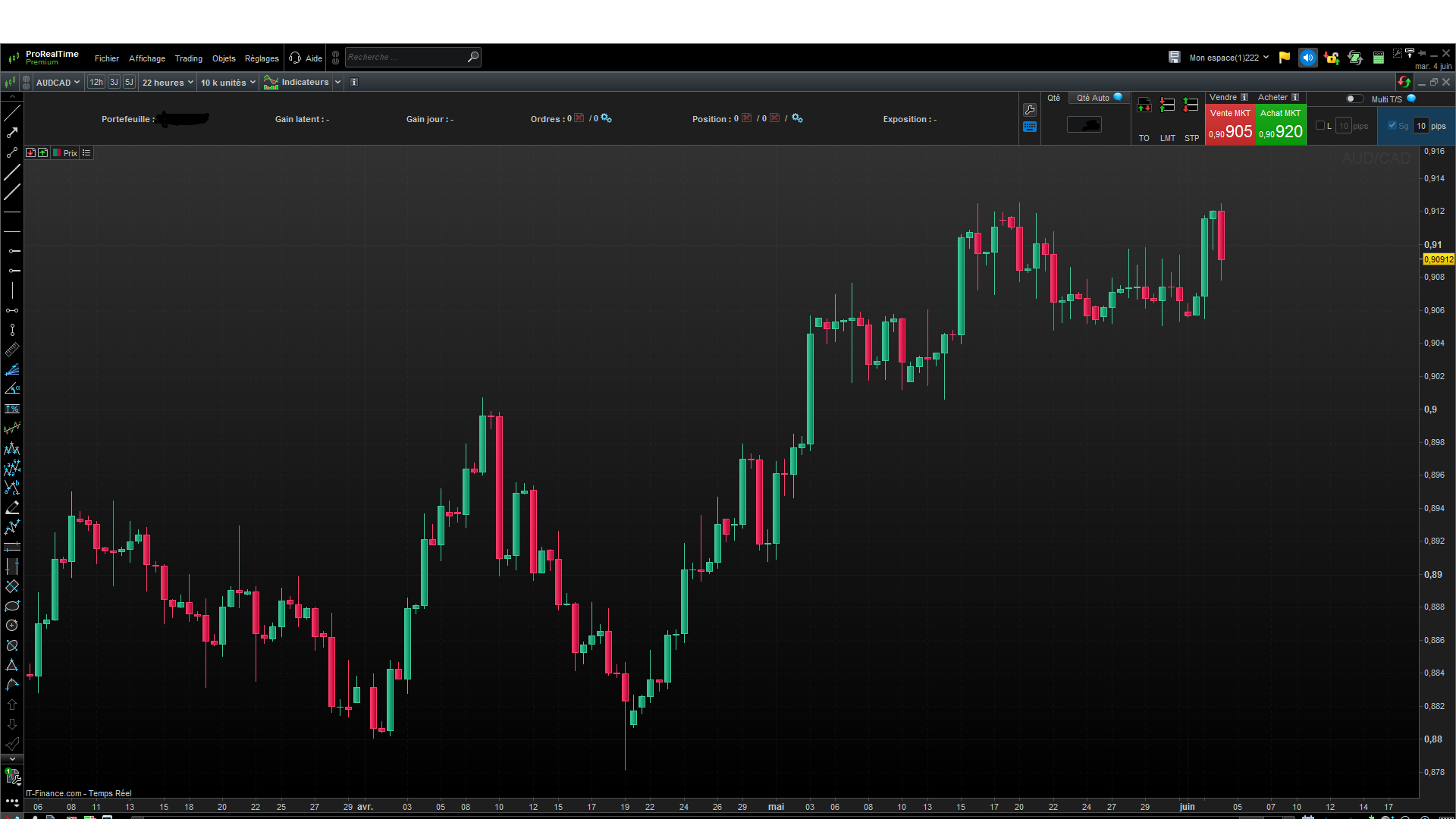Open the 10 k unités dropdown
Viewport: 1456px width, 819px height.
[227, 83]
